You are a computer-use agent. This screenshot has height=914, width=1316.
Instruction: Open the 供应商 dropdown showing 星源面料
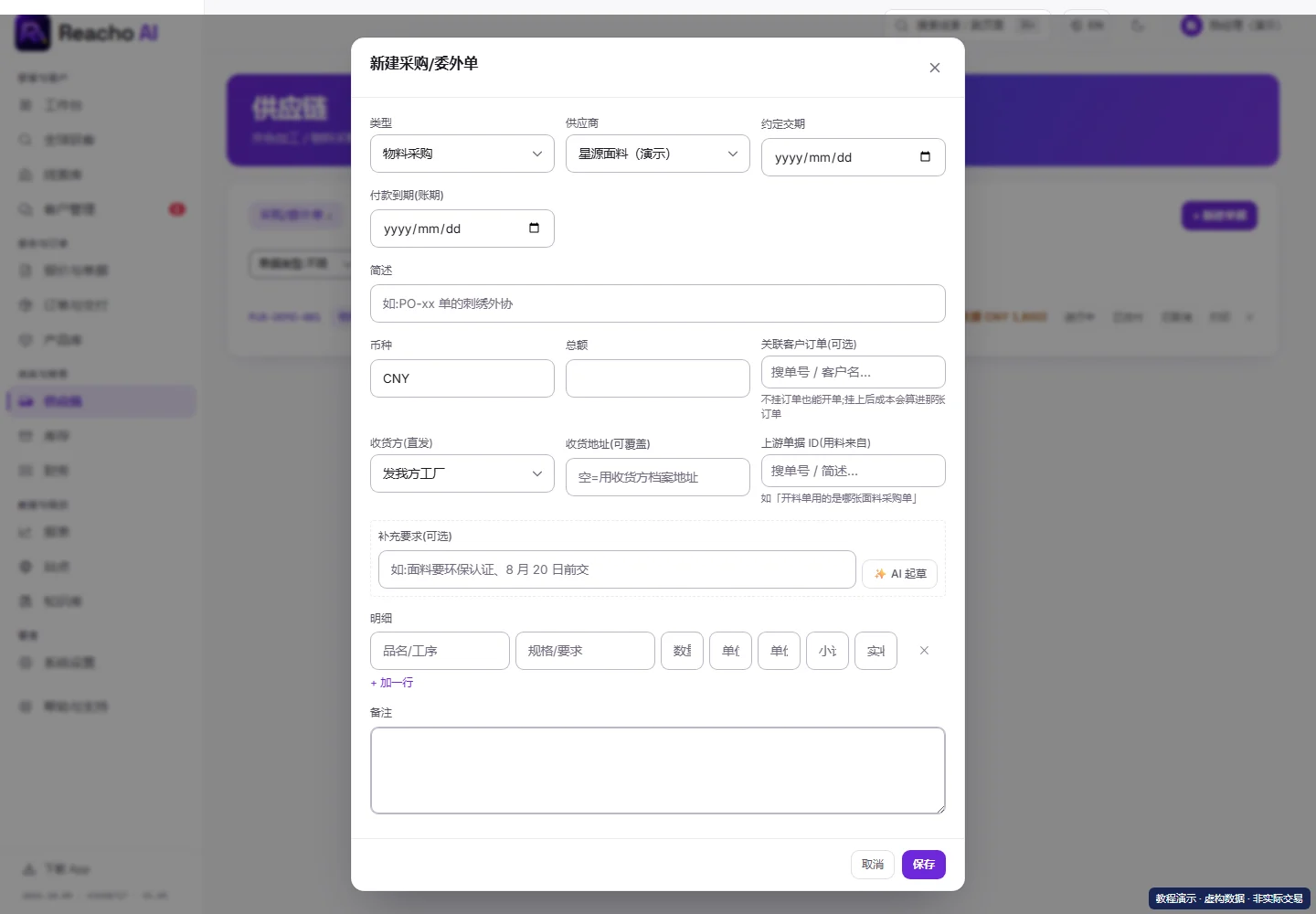click(657, 154)
